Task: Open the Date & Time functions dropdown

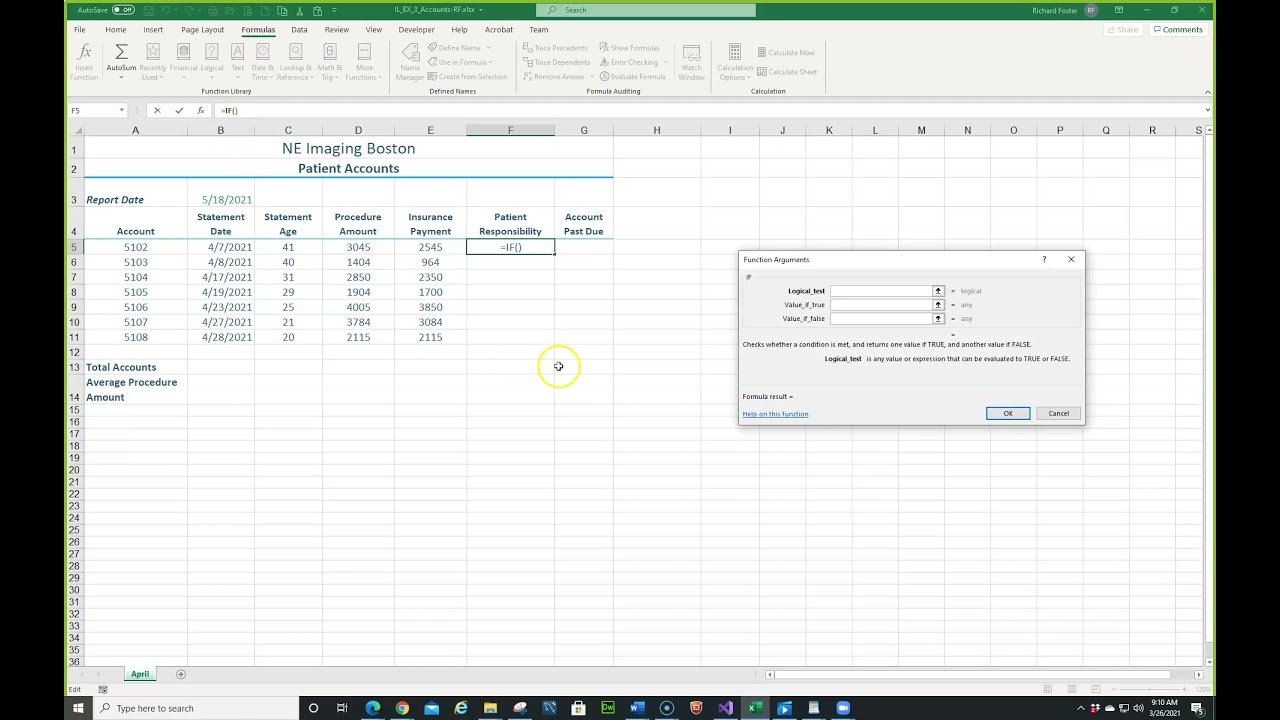Action: 262,63
